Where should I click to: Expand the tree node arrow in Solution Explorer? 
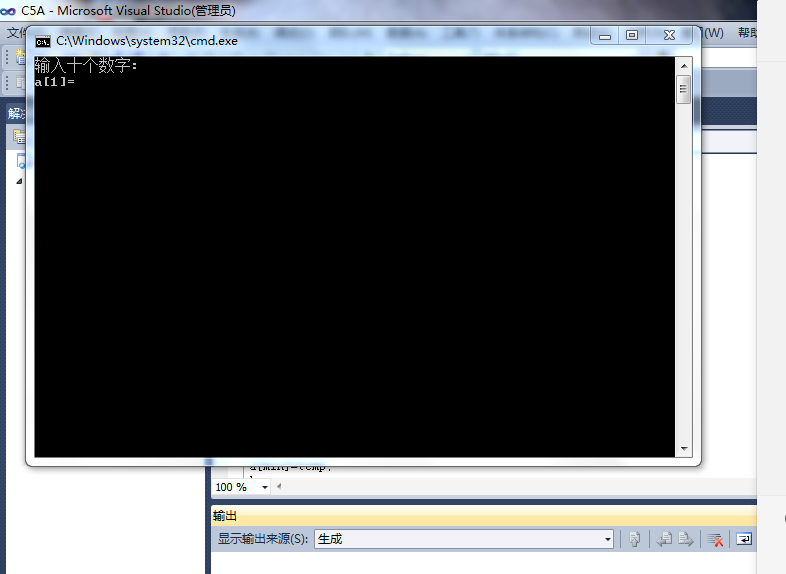point(18,181)
